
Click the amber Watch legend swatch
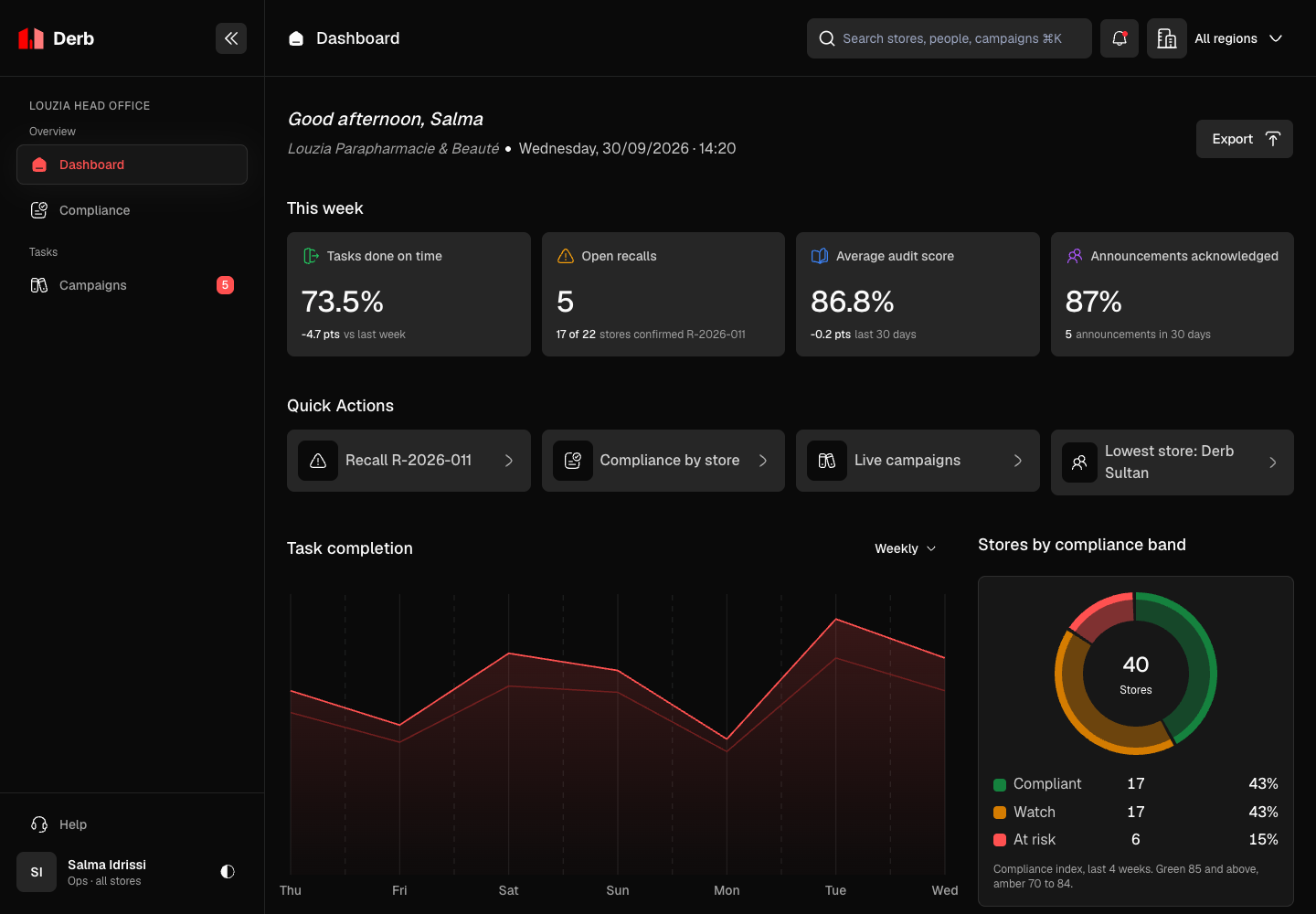(1000, 813)
